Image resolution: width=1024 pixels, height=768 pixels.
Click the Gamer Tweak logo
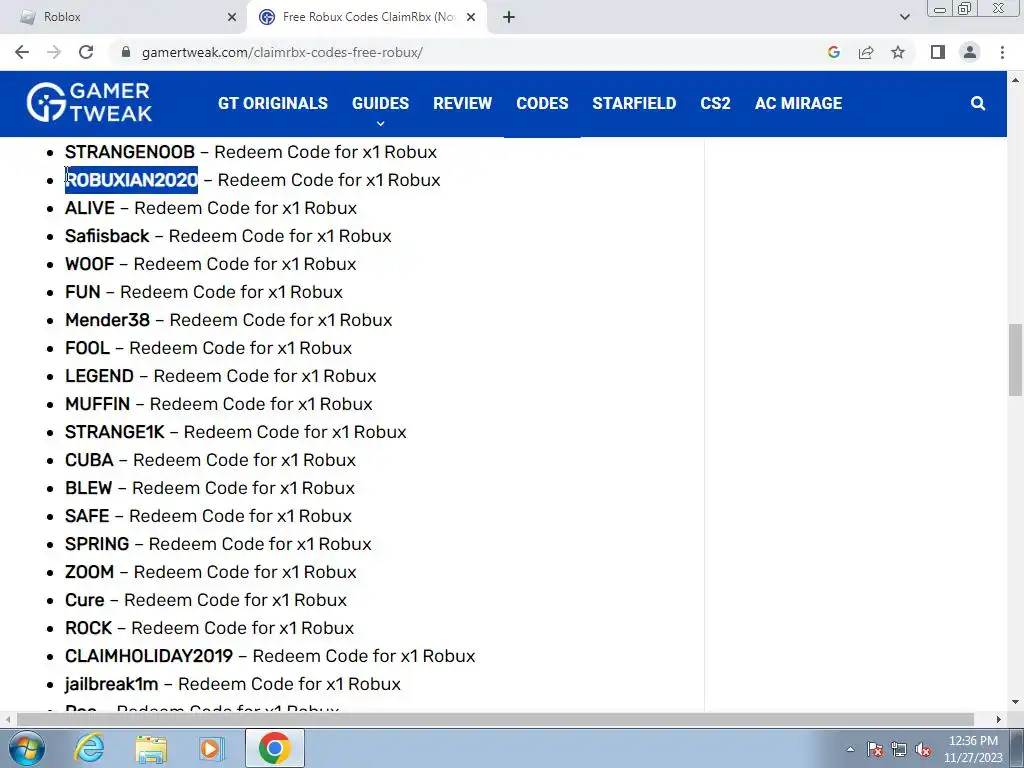pyautogui.click(x=89, y=103)
